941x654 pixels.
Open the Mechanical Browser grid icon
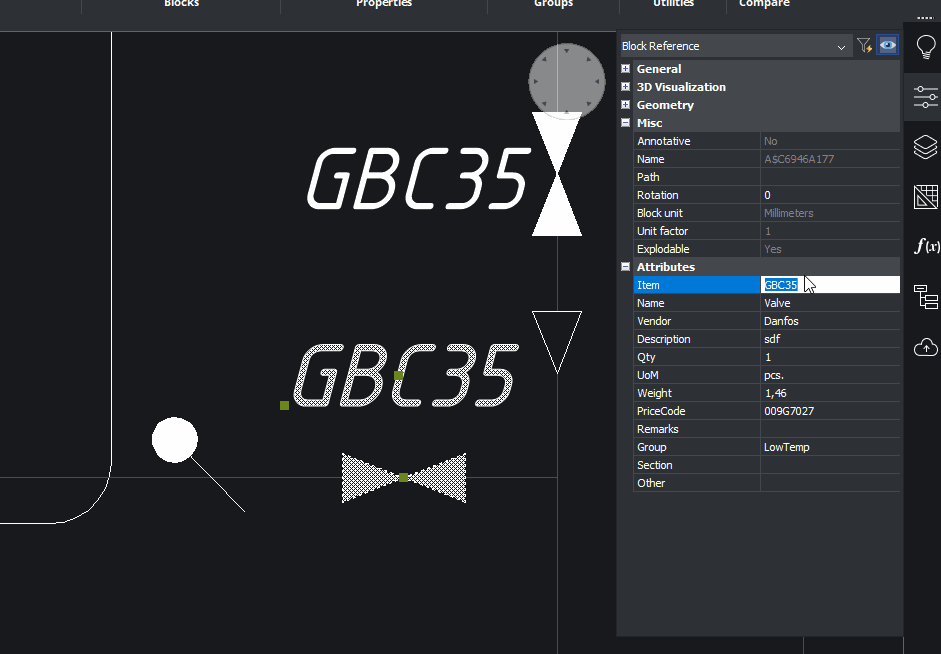tap(925, 197)
